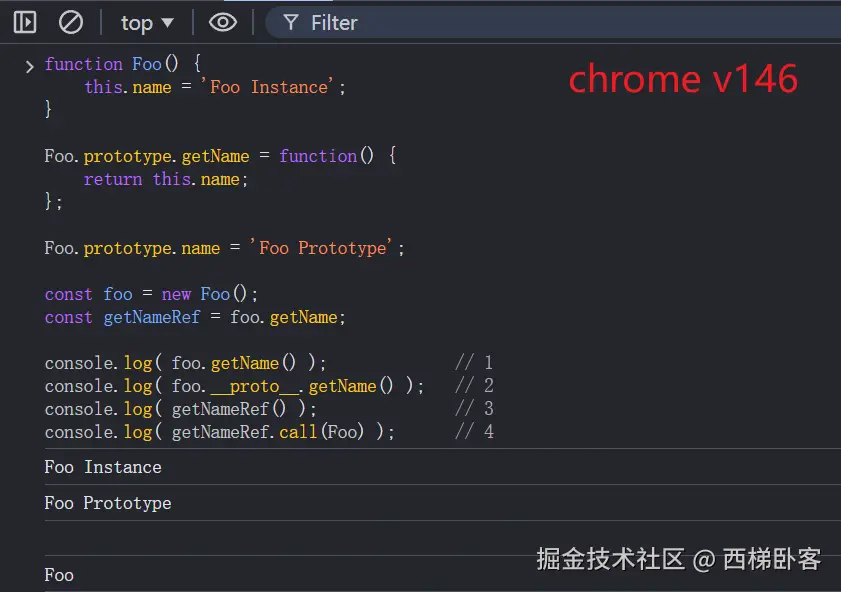This screenshot has width=841, height=592.
Task: Select the 'Foo Prototype' console output line
Action: pyautogui.click(x=108, y=503)
